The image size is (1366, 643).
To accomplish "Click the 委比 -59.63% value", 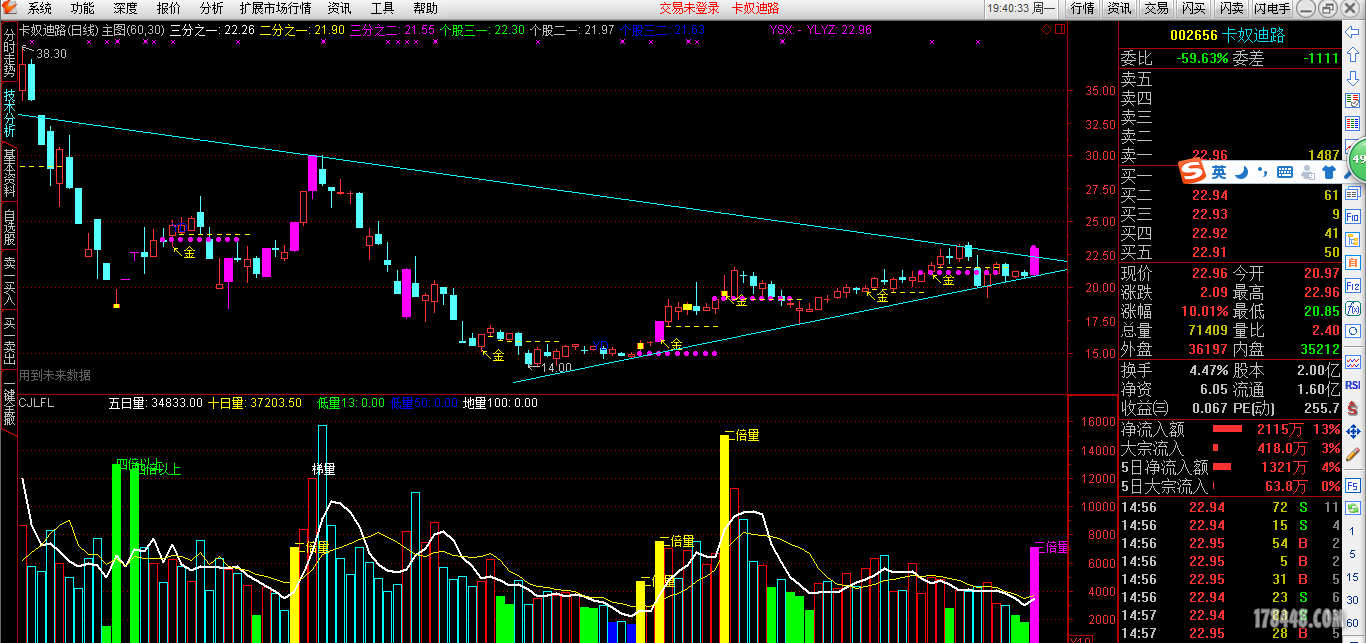I will tap(1202, 58).
